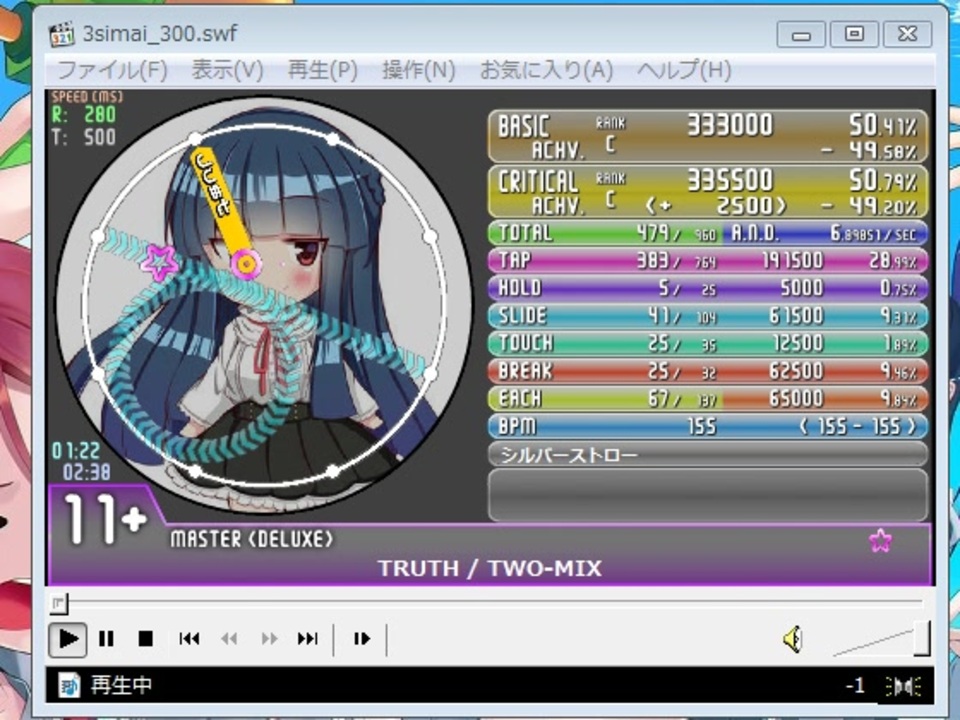Advance one frame with the step-forward control
Screen dimensions: 960x720
pyautogui.click(x=361, y=639)
